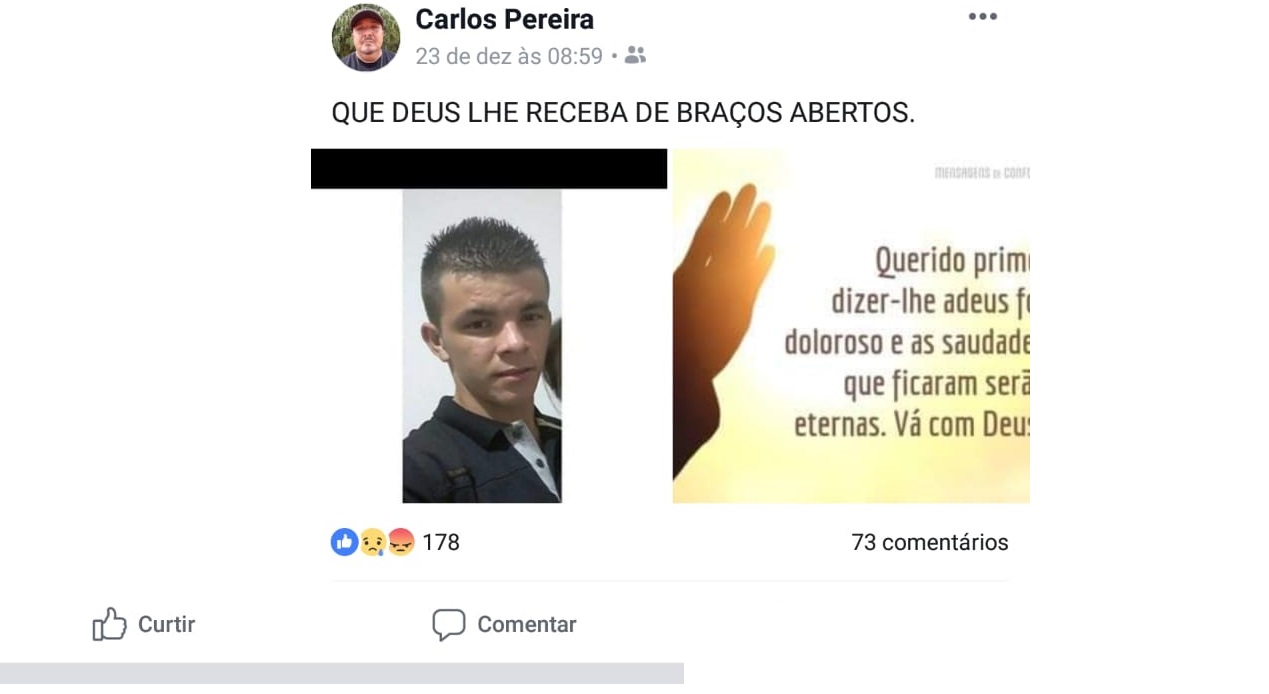Click the angry reaction emoji

(x=400, y=542)
